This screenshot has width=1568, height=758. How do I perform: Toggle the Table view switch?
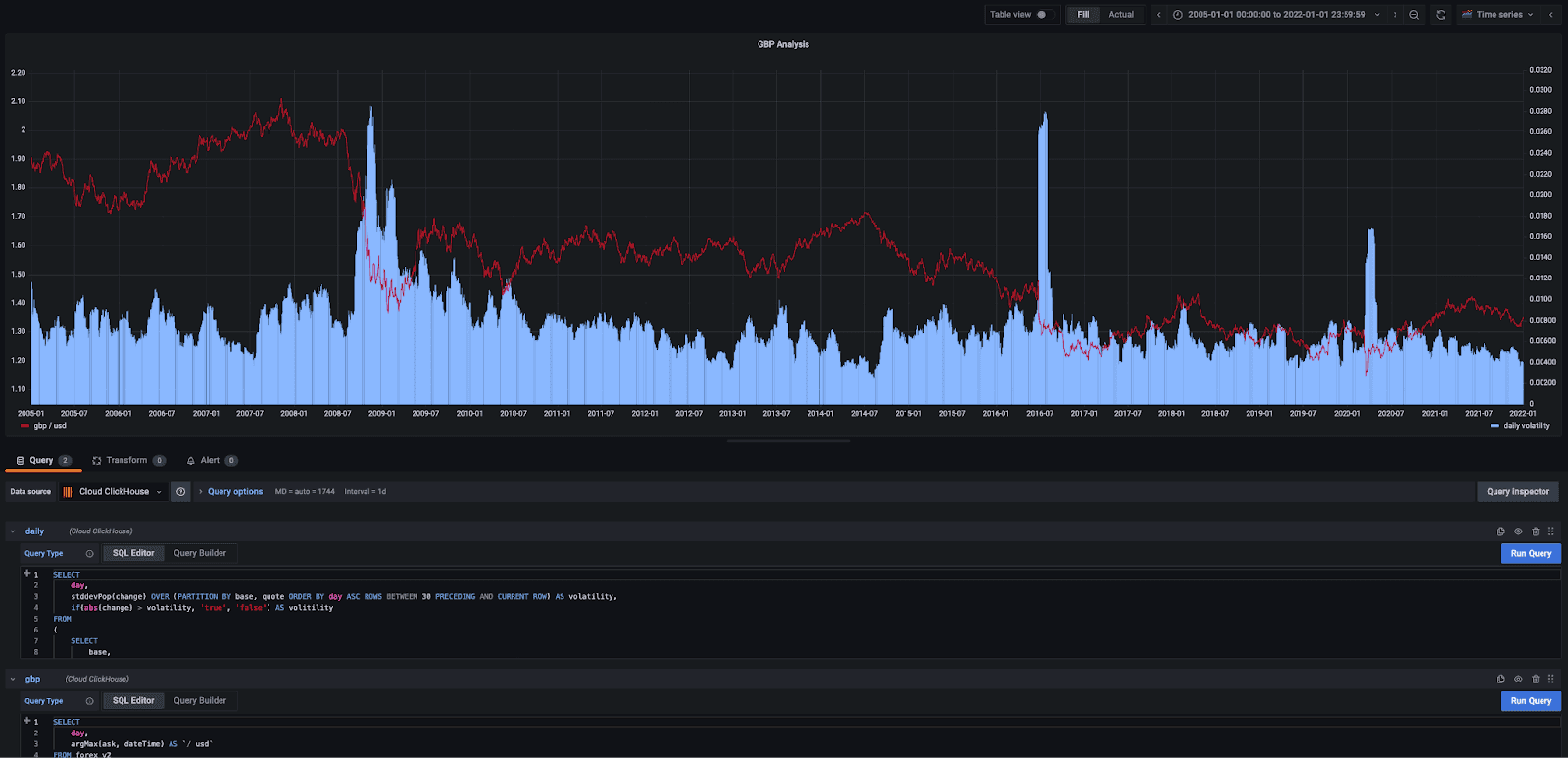pos(1042,15)
